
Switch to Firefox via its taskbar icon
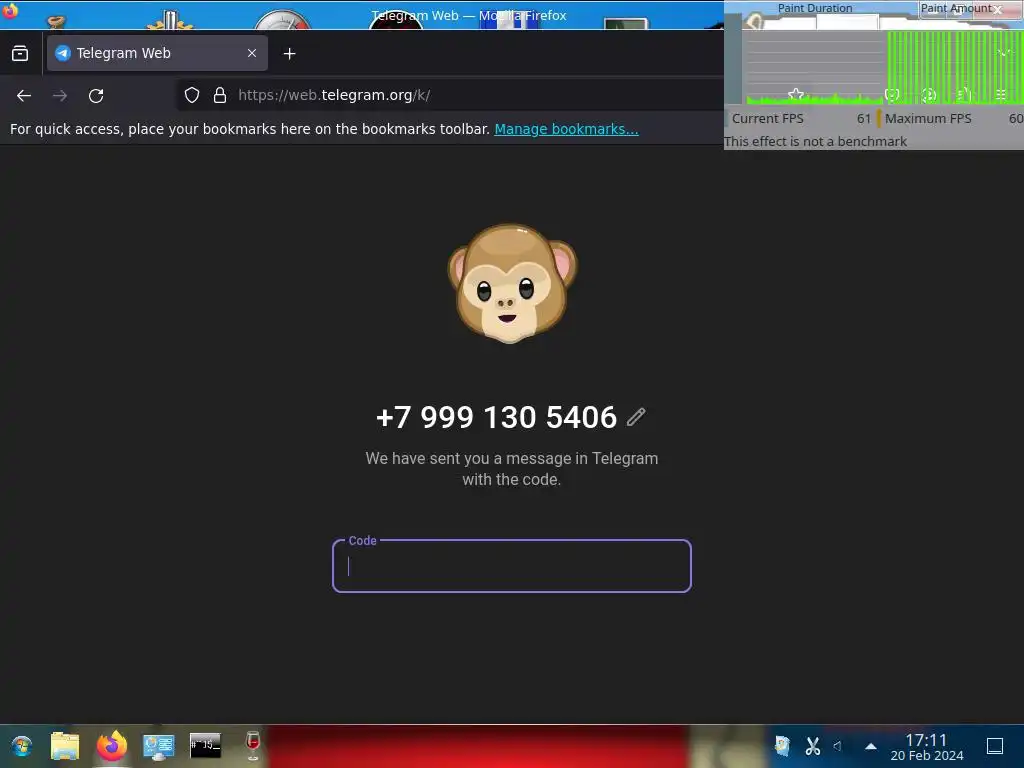[112, 746]
